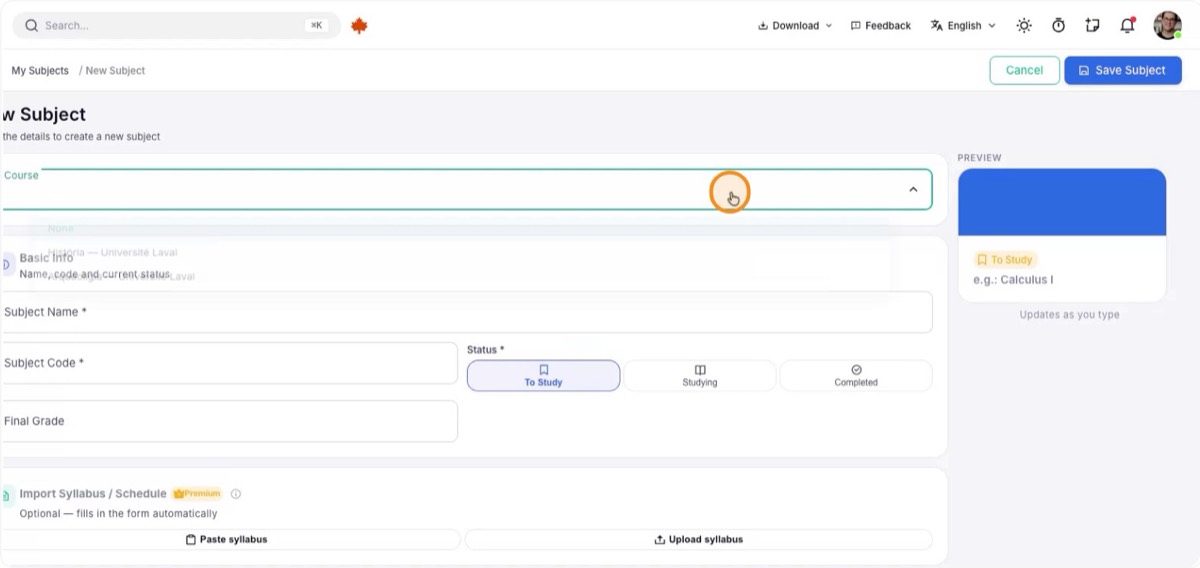
Task: Toggle the light/dark theme sun icon
Action: (1024, 26)
